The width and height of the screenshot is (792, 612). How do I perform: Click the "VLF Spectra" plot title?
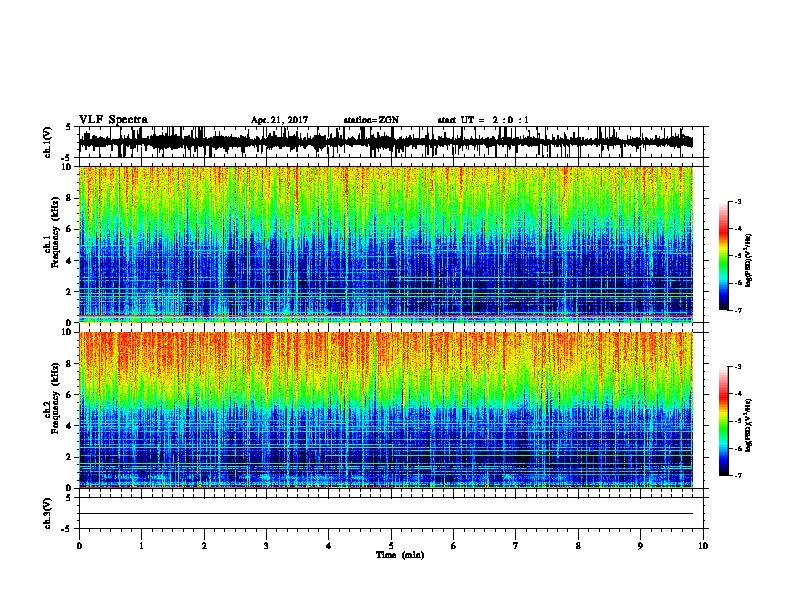pos(113,120)
